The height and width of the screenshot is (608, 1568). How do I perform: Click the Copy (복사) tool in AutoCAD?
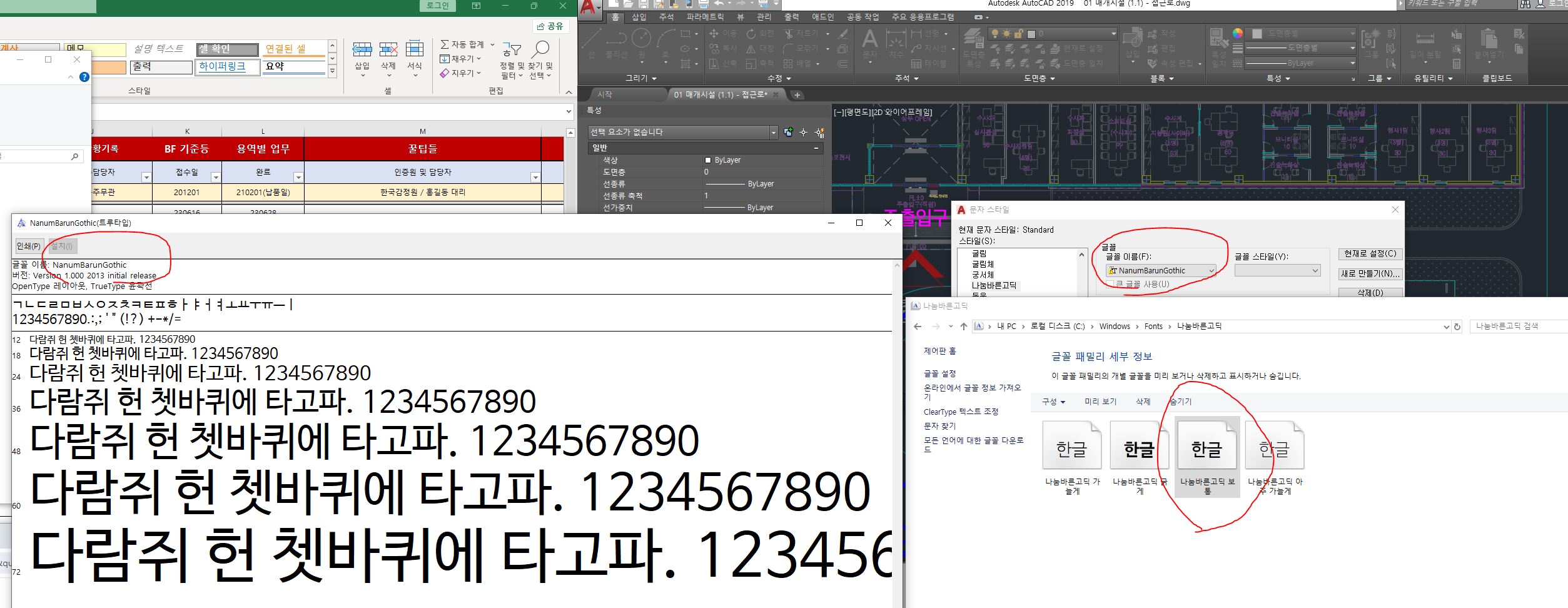[x=723, y=48]
